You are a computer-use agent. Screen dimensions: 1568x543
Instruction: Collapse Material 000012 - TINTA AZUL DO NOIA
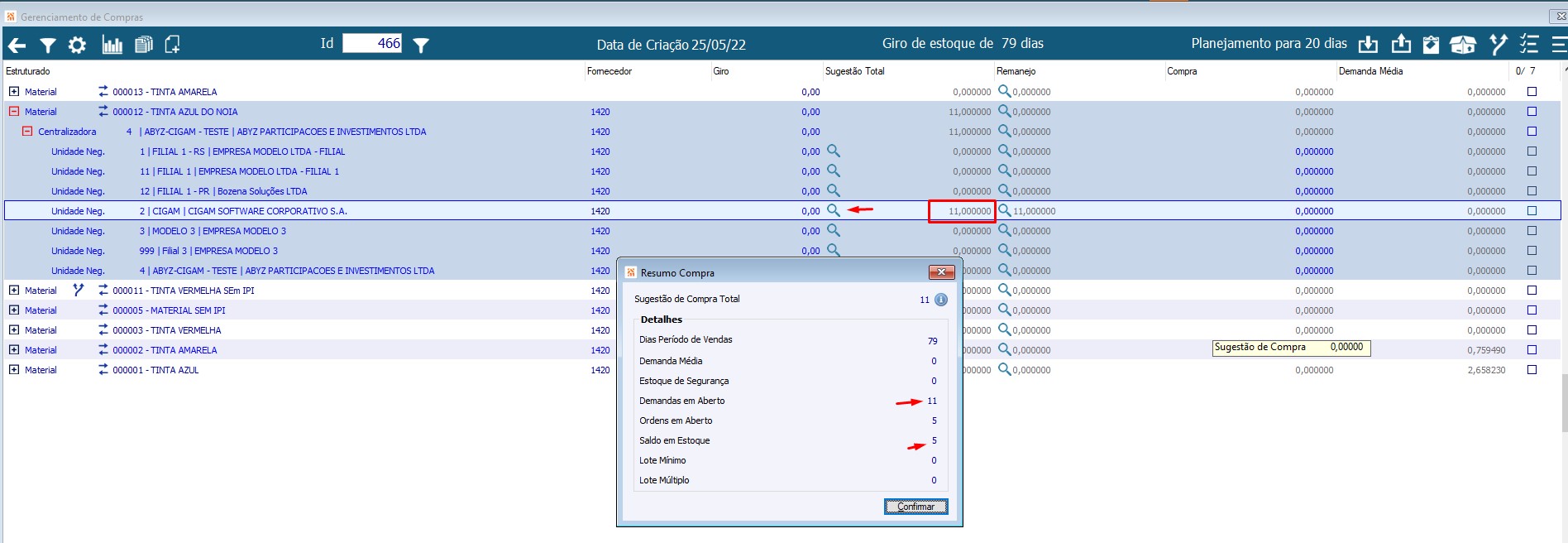14,112
